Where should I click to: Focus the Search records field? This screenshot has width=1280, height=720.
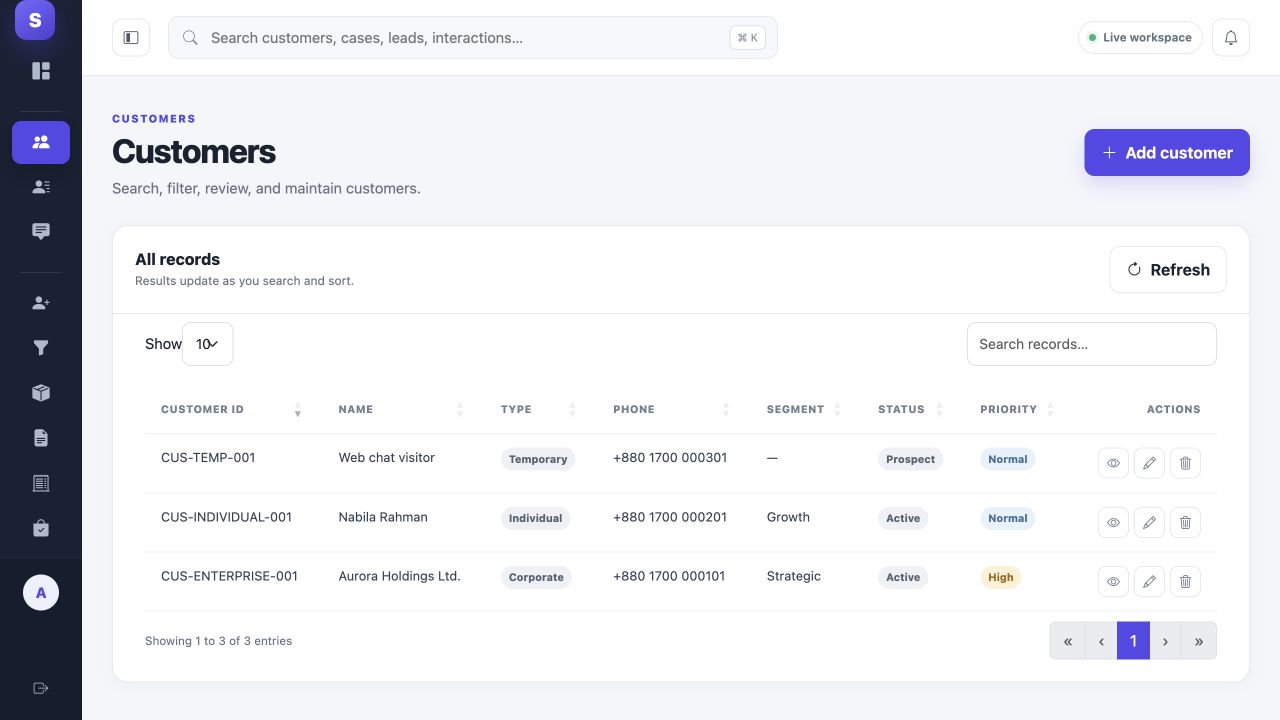pos(1092,344)
